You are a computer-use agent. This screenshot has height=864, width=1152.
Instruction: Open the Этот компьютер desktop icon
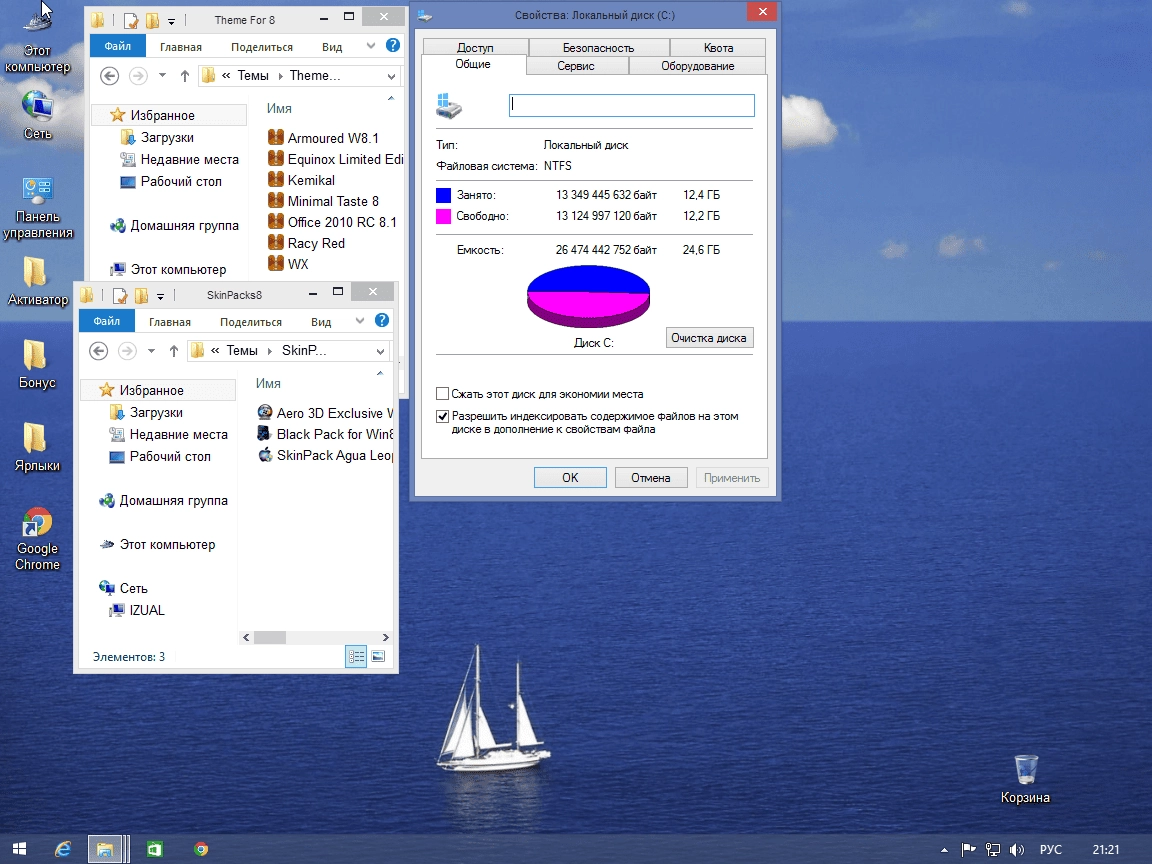coord(37,37)
